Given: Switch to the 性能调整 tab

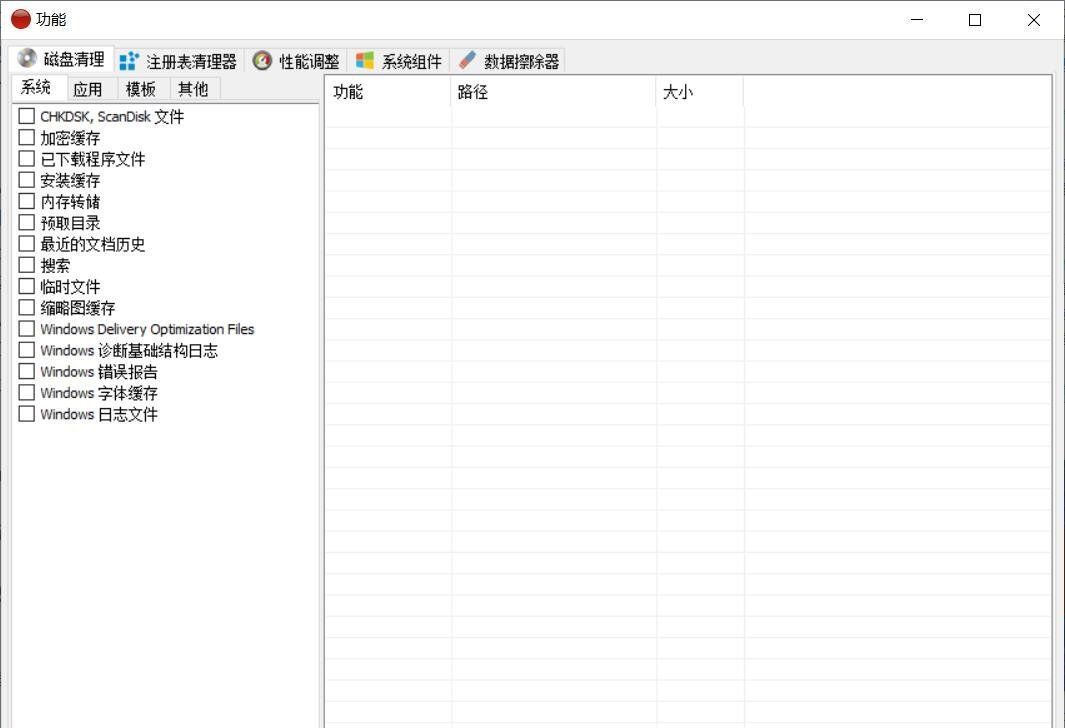Looking at the screenshot, I should click(296, 62).
